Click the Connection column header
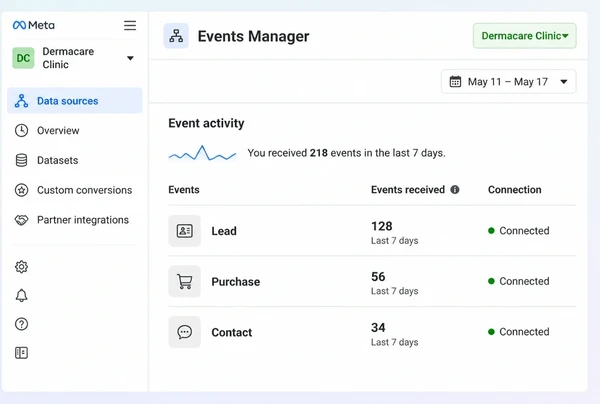The width and height of the screenshot is (600, 404). tap(514, 190)
